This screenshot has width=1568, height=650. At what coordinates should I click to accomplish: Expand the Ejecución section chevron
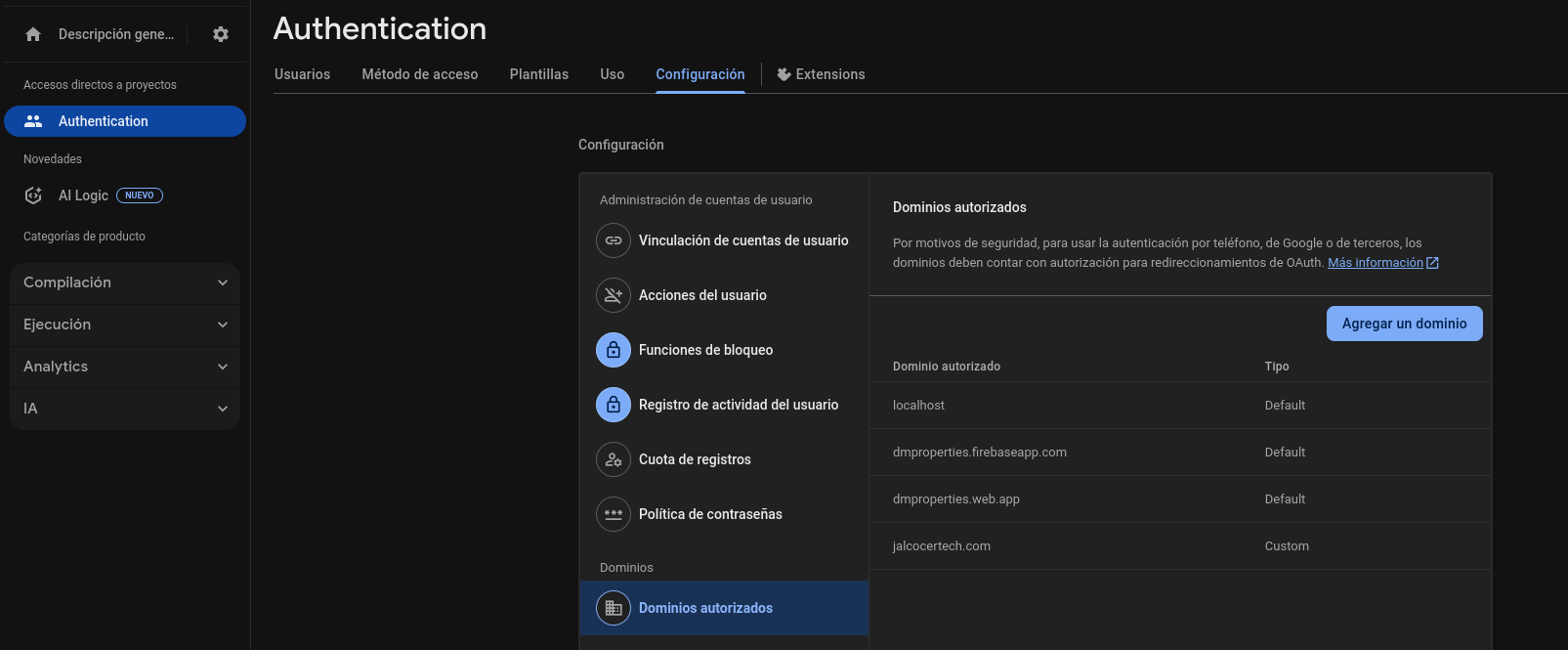(x=223, y=325)
